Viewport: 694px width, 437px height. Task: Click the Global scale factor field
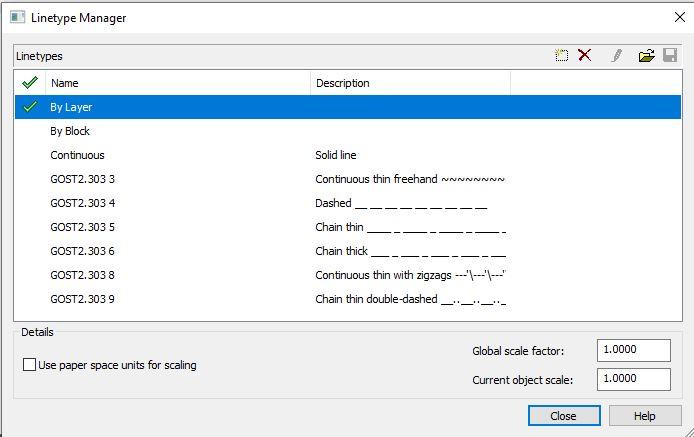[633, 350]
